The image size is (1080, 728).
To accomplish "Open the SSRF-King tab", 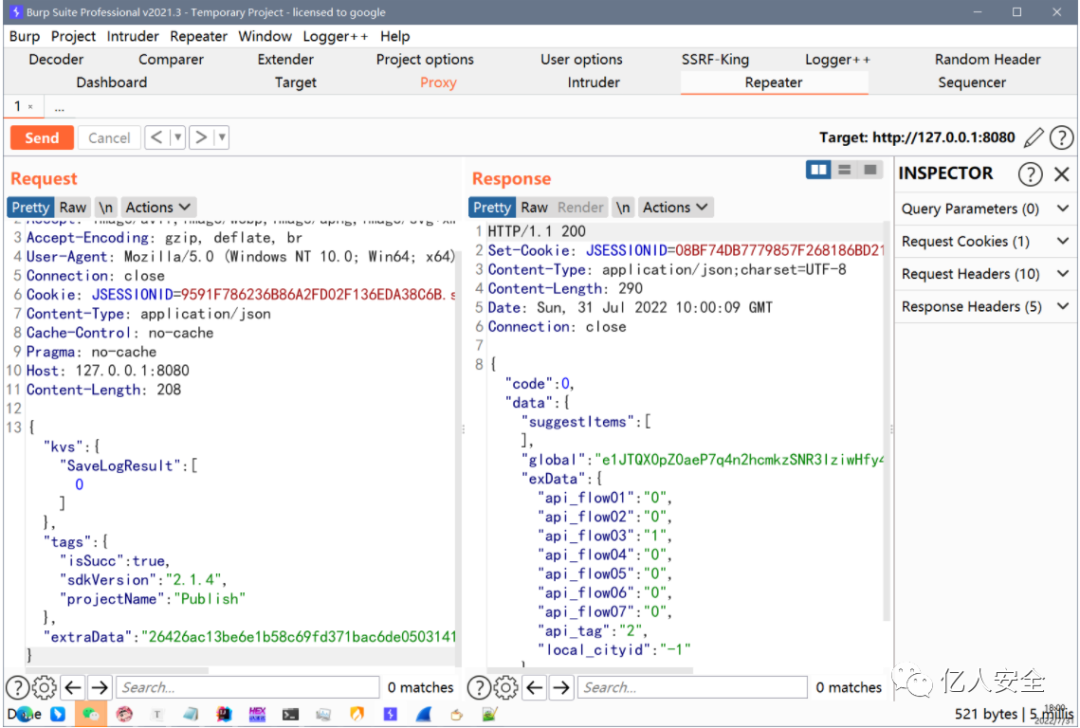I will 715,60.
